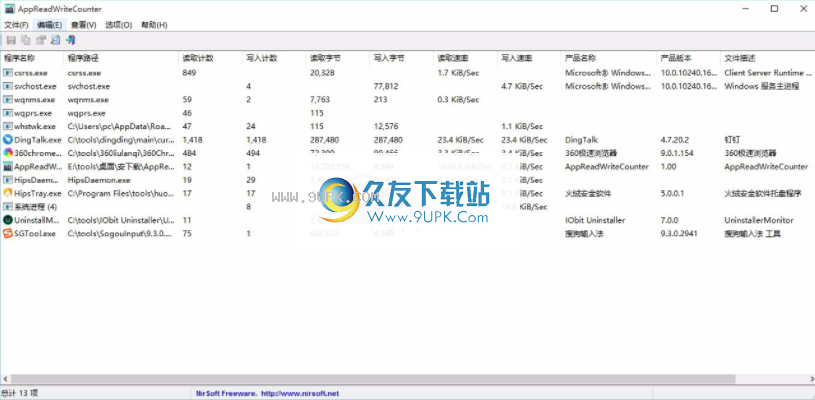This screenshot has height=400, width=815.
Task: Click the 火绒安全软件托盘程序 description cell
Action: (763, 193)
